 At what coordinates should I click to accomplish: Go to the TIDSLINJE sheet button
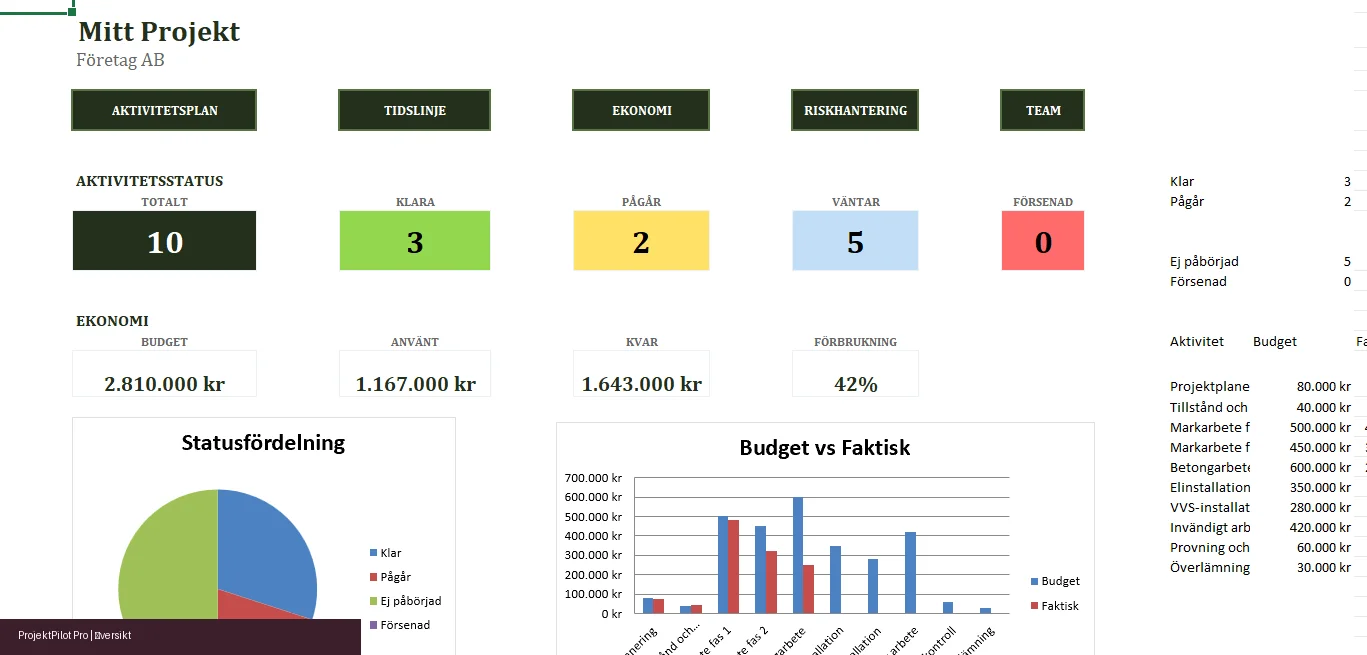(414, 110)
